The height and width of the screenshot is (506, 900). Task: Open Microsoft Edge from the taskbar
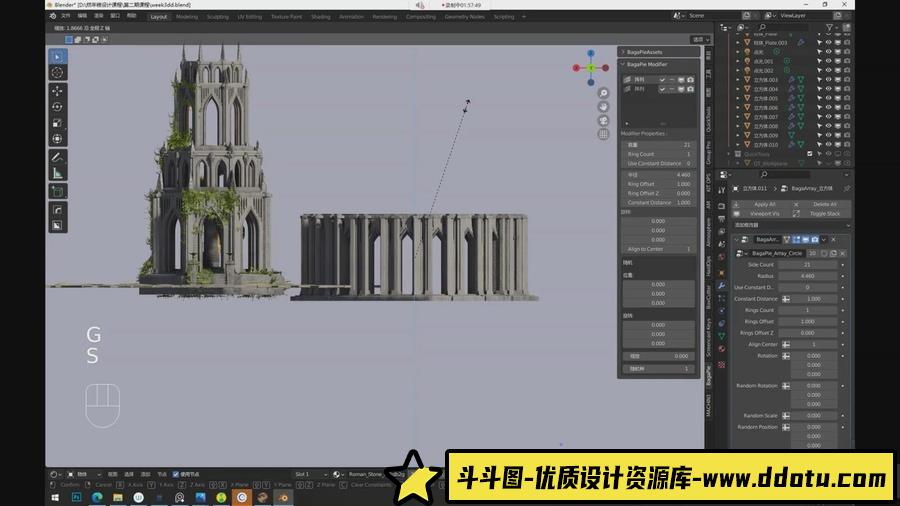[97, 497]
